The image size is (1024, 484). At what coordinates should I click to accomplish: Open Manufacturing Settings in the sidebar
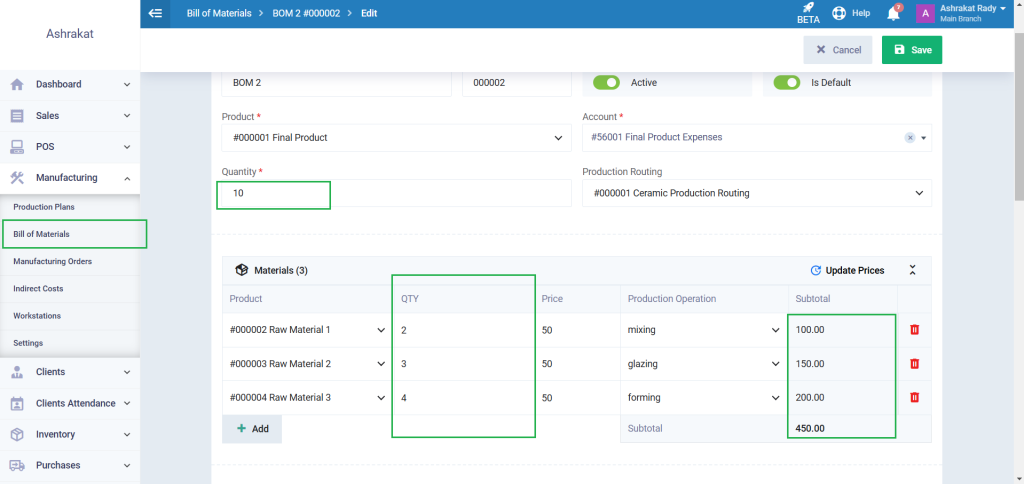[28, 343]
